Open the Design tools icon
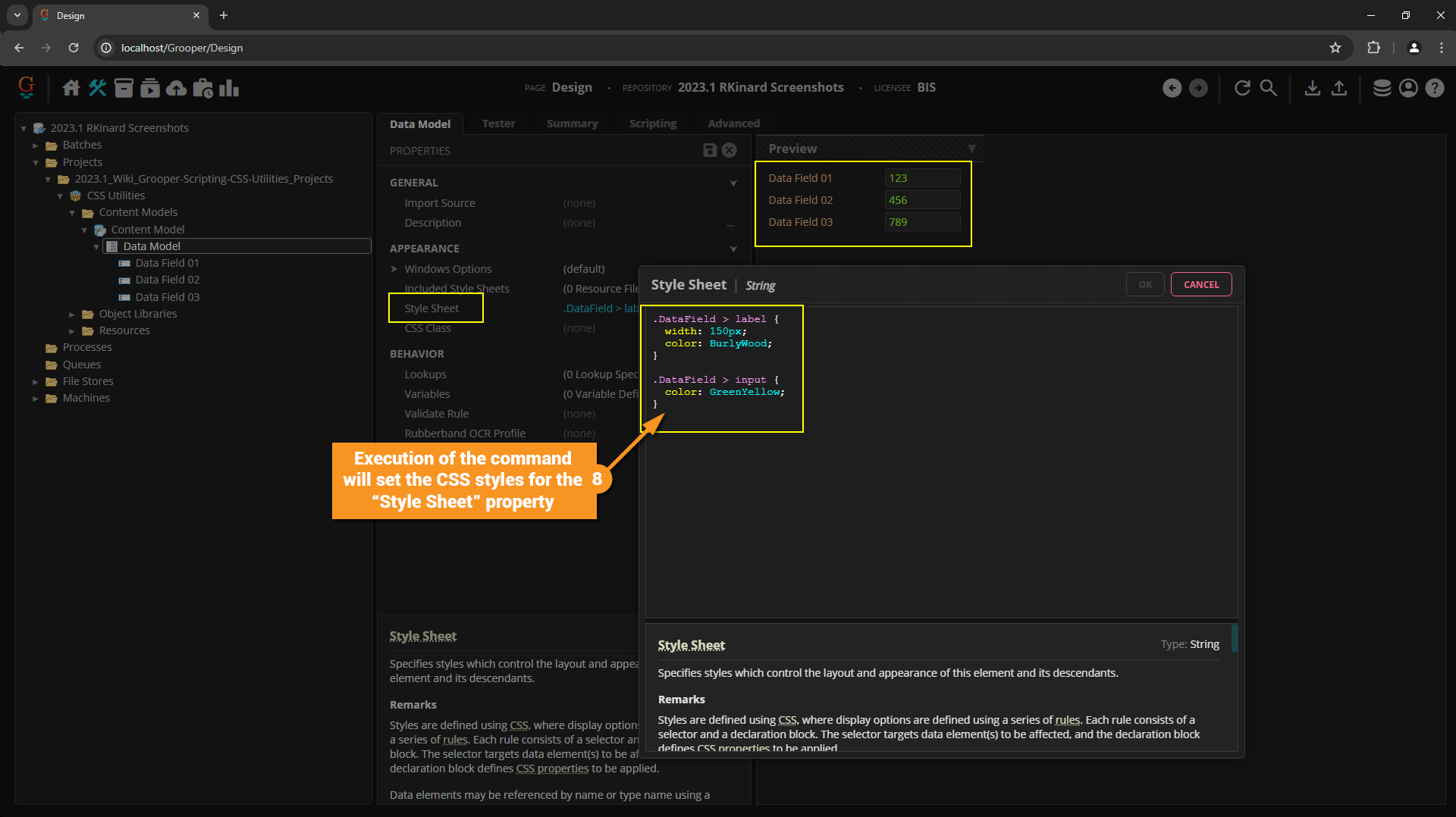This screenshot has width=1456, height=817. coord(97,88)
